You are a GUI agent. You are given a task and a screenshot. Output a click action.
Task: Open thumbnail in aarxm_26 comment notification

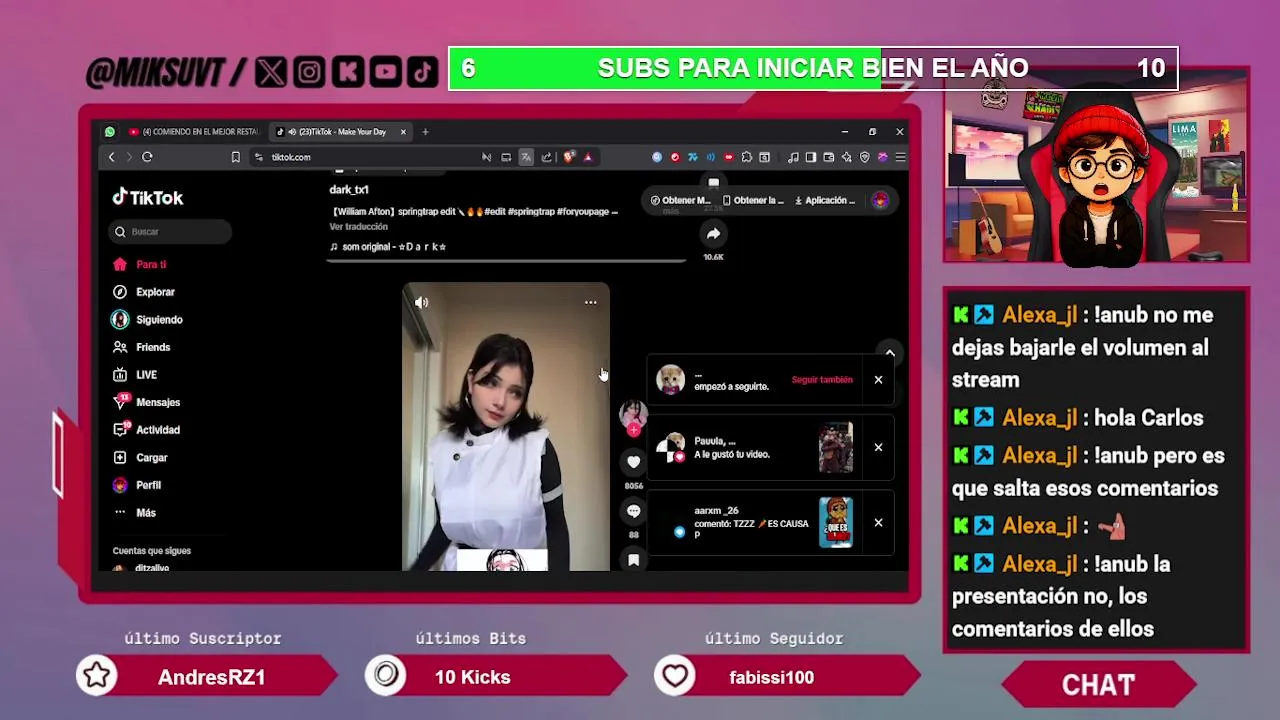point(836,522)
